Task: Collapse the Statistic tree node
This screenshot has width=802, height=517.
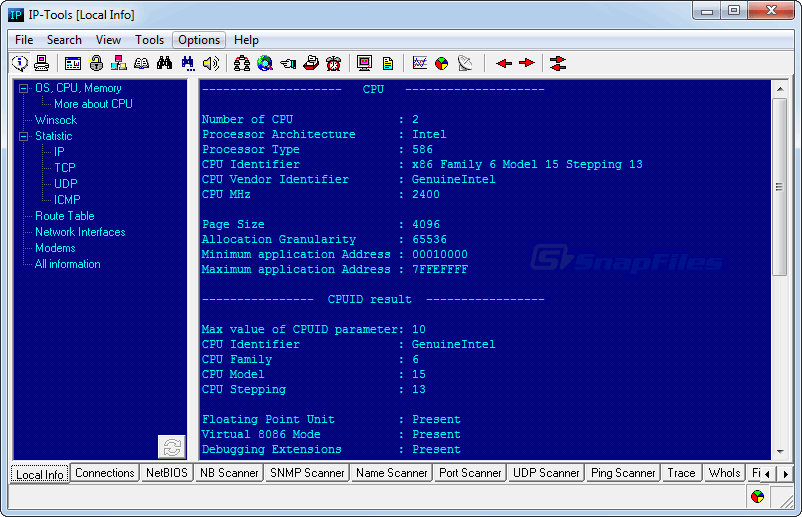Action: (23, 137)
